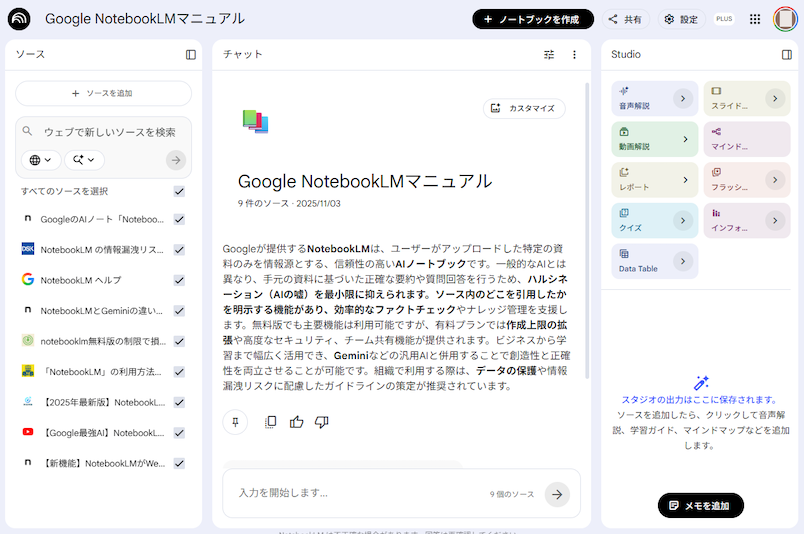Pin the summary to a note

tap(235, 422)
